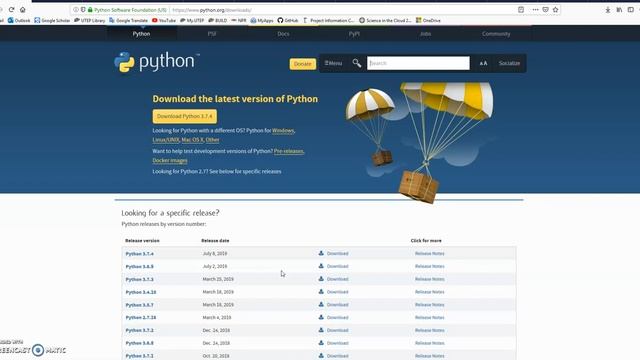The image size is (640, 360).
Task: Open the Menu dropdown on python.org
Action: pos(333,63)
